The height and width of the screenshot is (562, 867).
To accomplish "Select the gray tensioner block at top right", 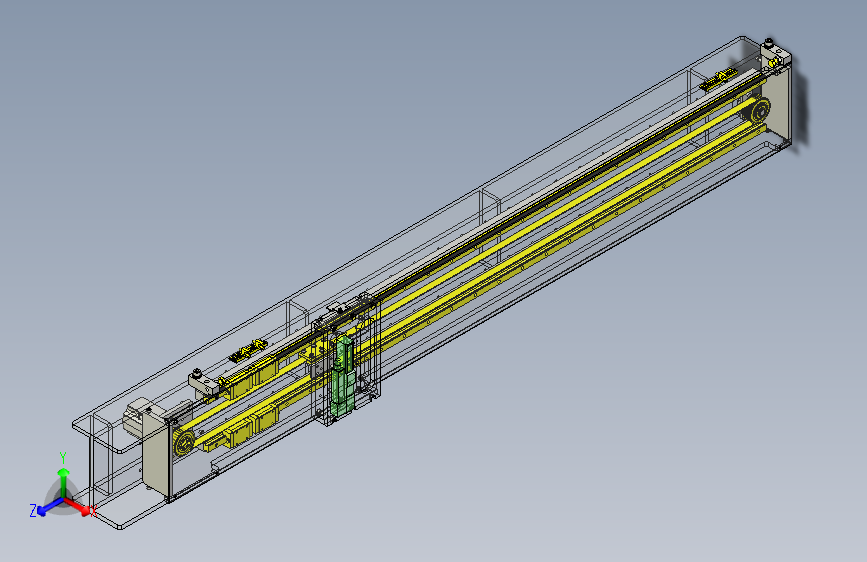I will tap(775, 54).
